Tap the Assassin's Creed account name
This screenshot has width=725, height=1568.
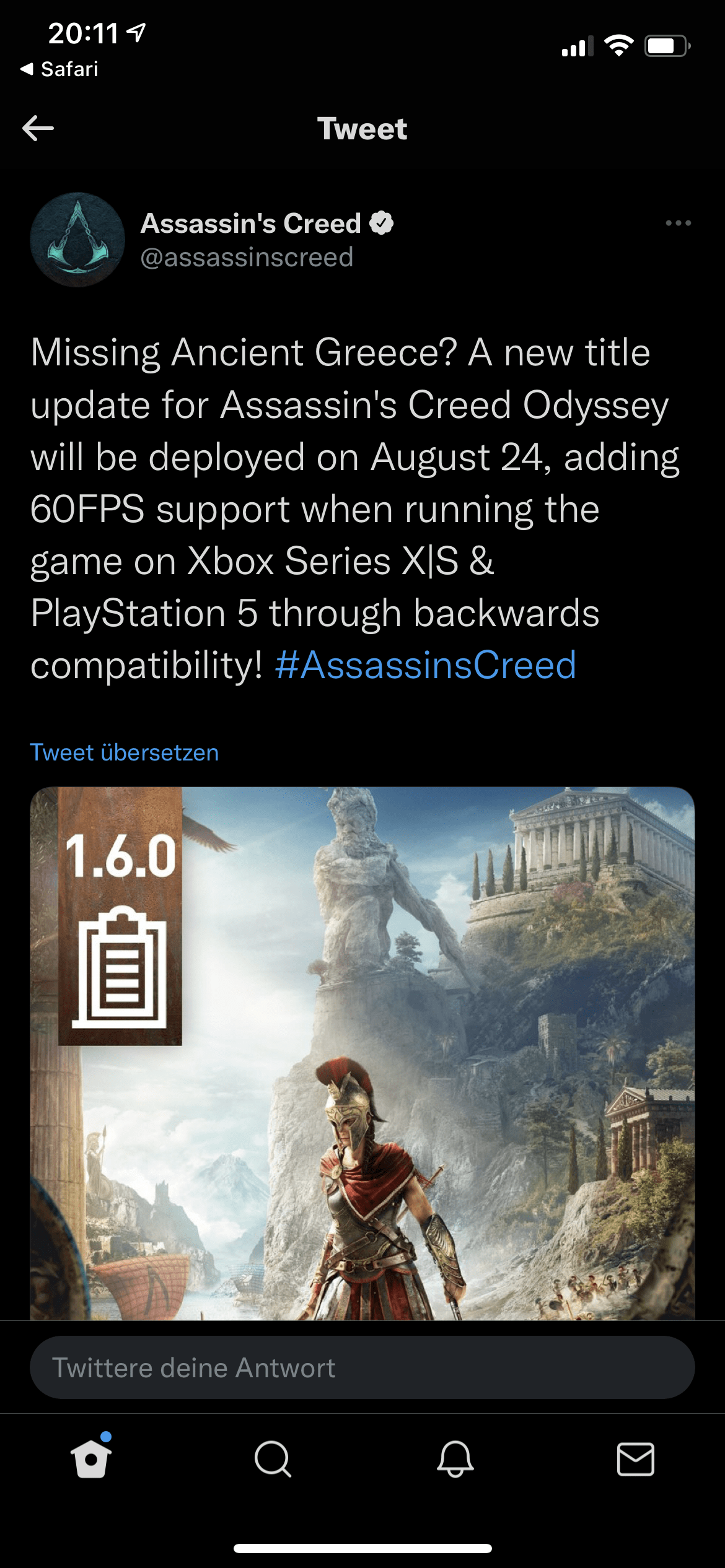click(251, 223)
